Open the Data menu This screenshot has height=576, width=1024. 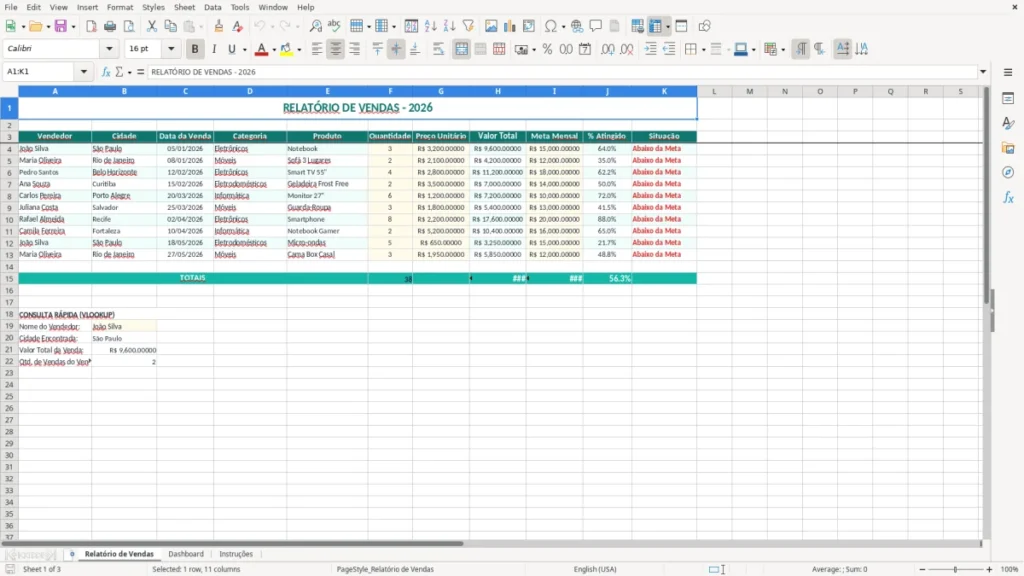pos(212,7)
